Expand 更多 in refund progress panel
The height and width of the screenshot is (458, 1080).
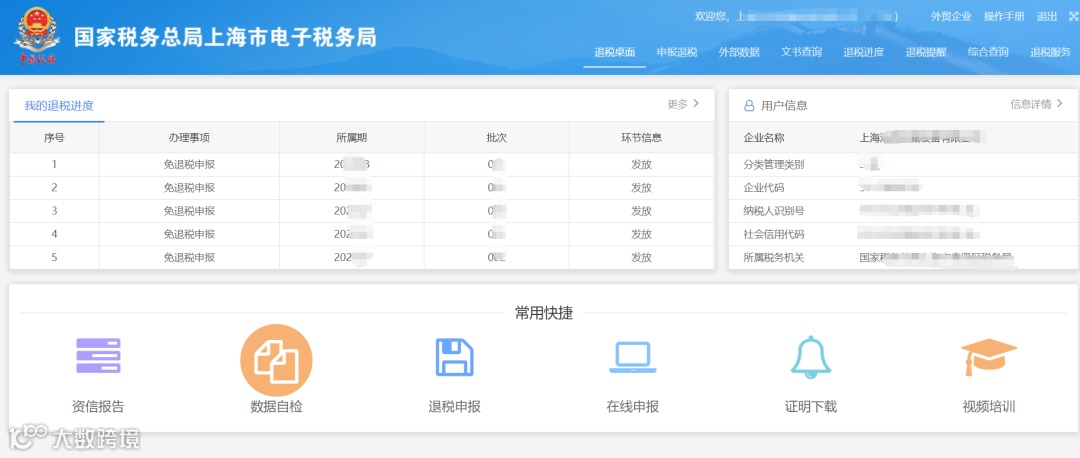683,104
